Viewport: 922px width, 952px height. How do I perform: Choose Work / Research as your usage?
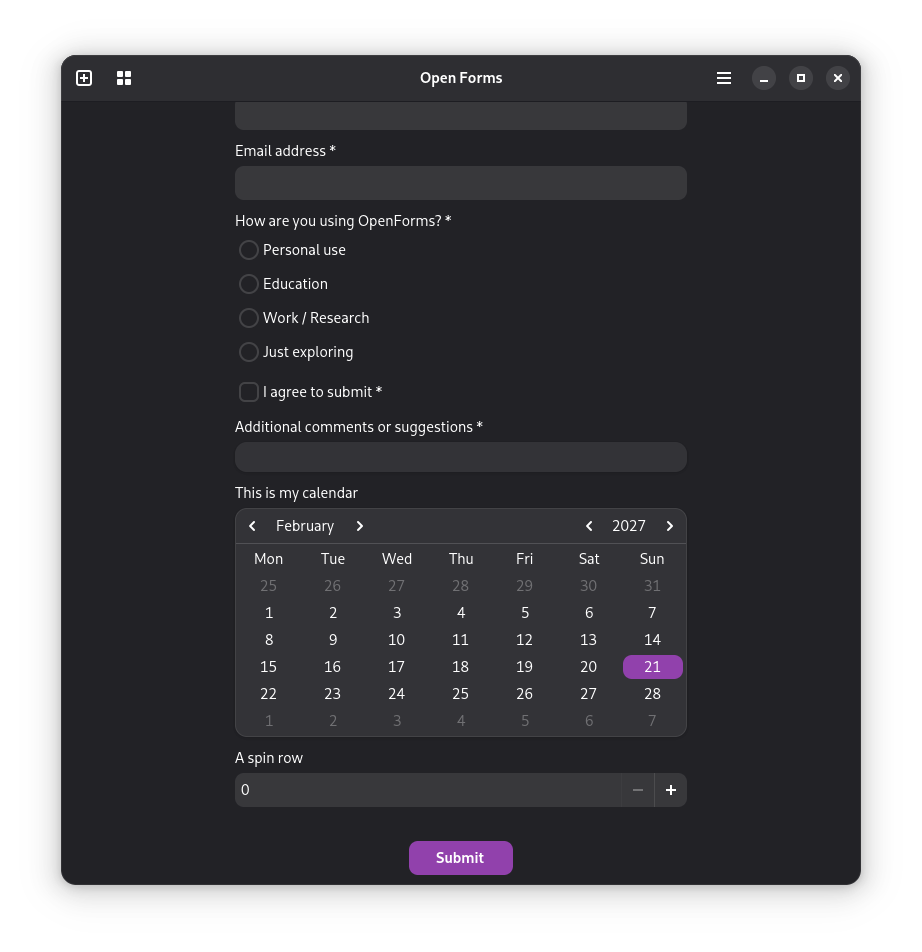tap(248, 318)
